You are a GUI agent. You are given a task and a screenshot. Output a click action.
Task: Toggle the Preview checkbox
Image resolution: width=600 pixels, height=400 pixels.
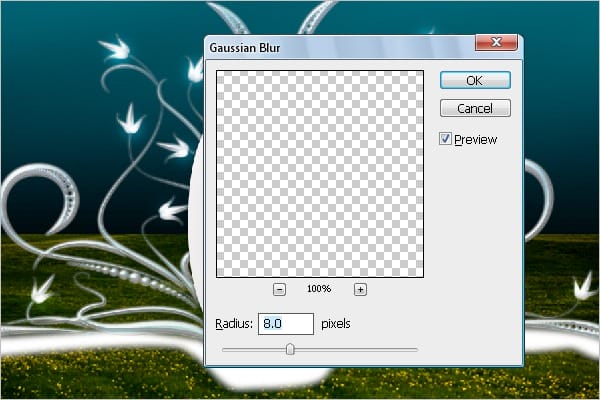tap(445, 139)
